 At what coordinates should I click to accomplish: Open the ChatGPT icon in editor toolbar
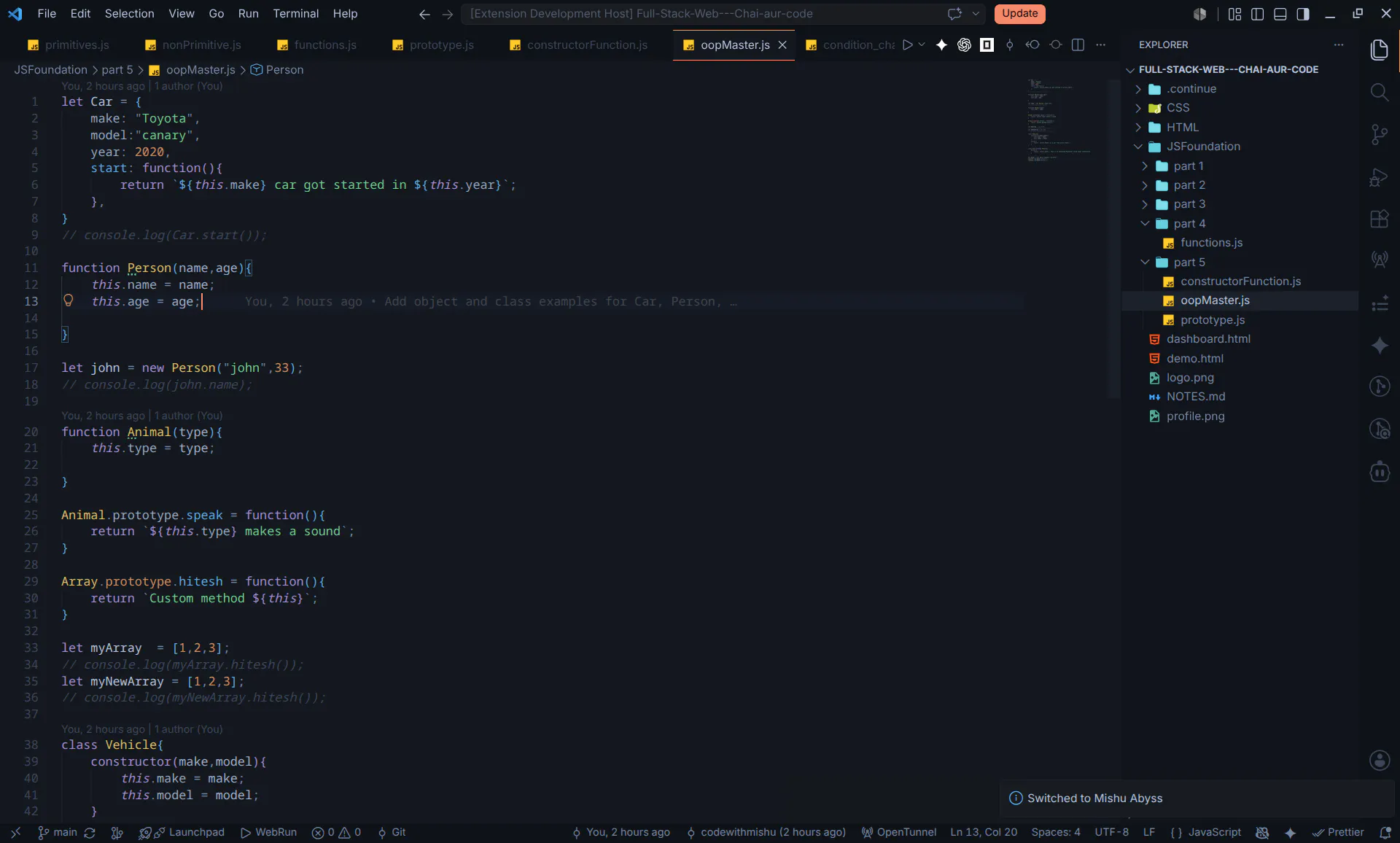(964, 44)
